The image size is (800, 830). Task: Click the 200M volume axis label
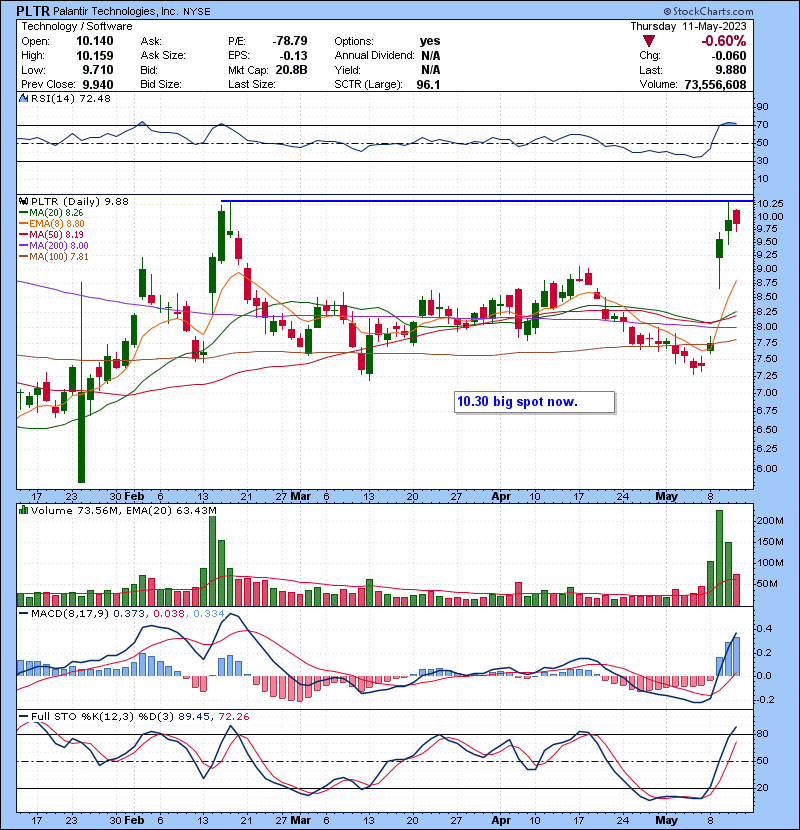(x=770, y=521)
